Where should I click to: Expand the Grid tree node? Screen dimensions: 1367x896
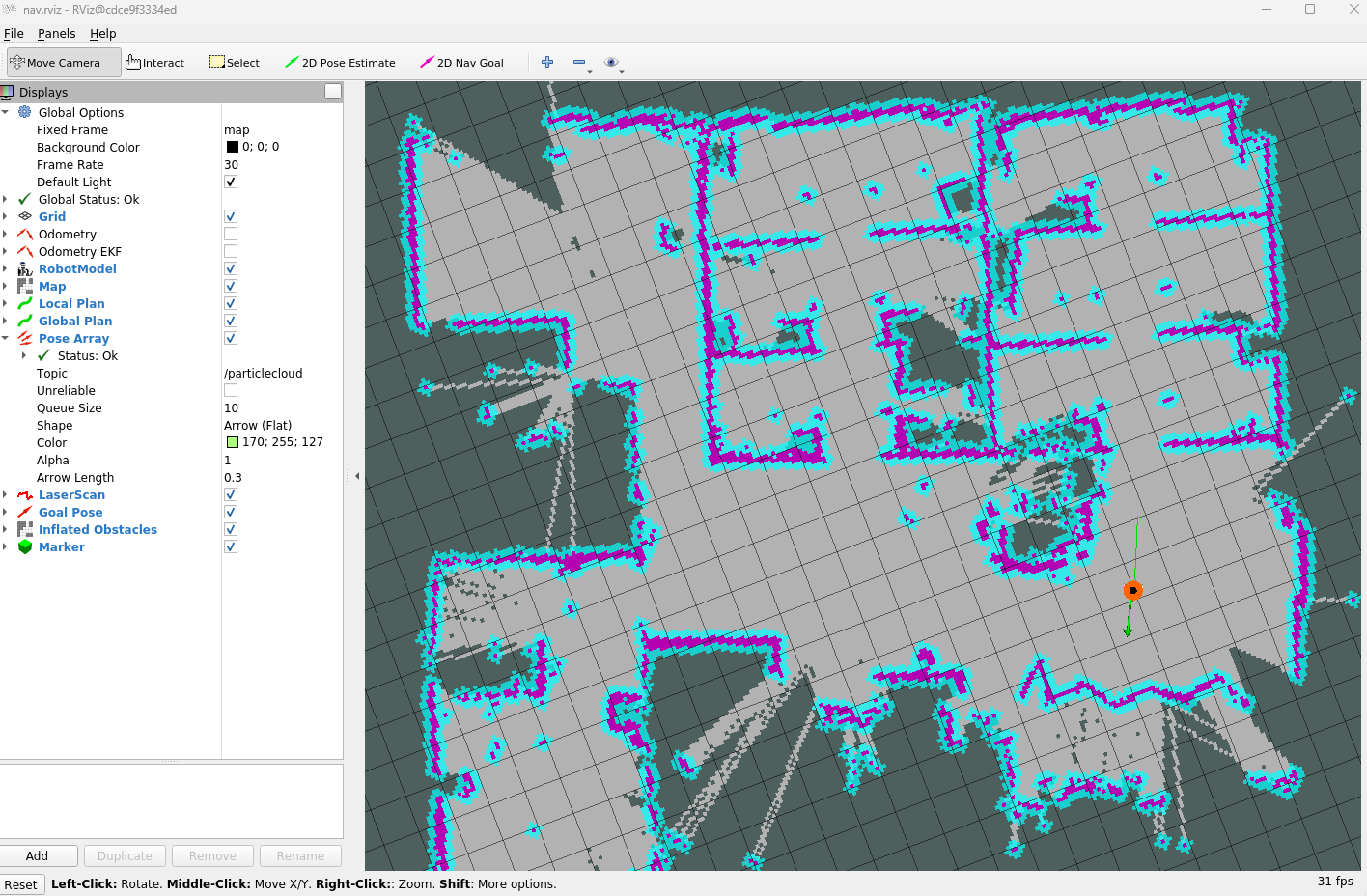tap(5, 216)
